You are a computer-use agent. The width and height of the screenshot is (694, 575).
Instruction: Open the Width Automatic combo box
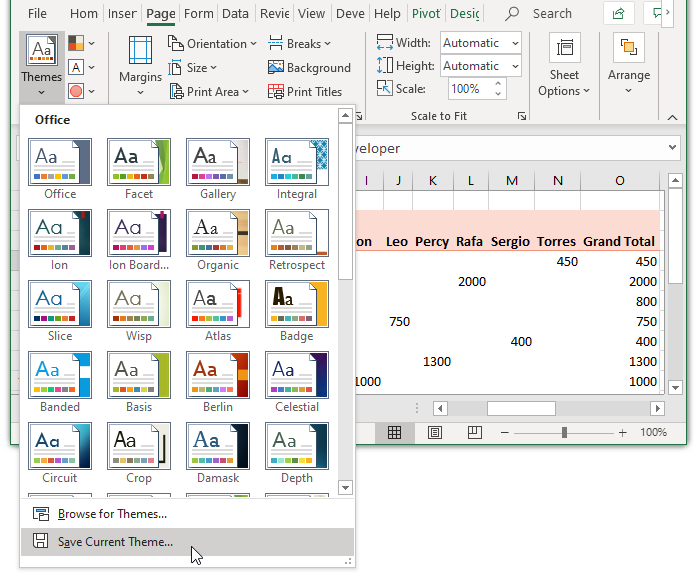point(480,43)
